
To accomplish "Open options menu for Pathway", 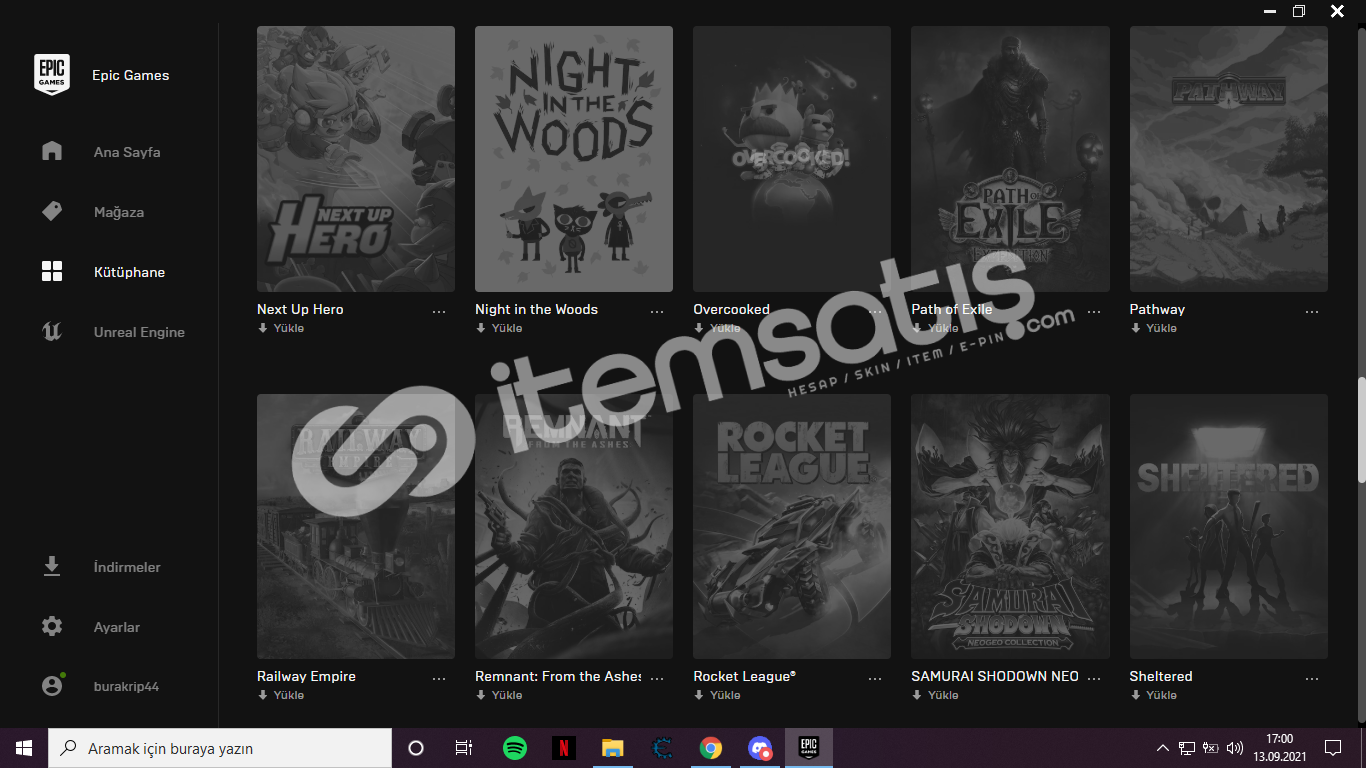I will (1312, 311).
